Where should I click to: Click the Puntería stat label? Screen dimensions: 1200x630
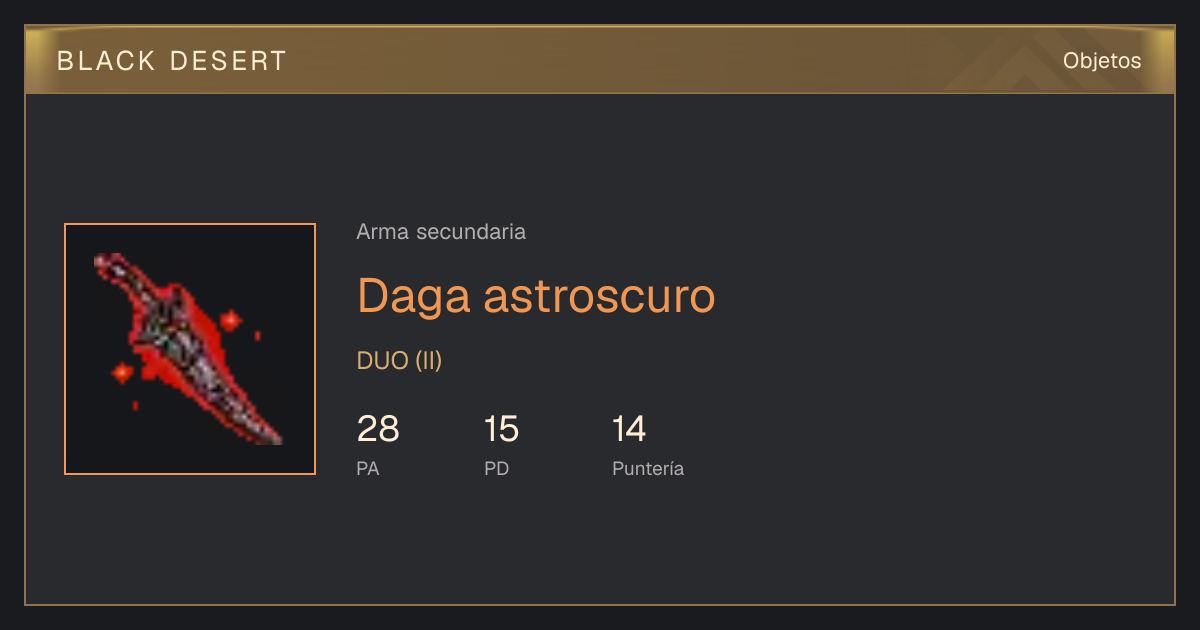point(648,468)
